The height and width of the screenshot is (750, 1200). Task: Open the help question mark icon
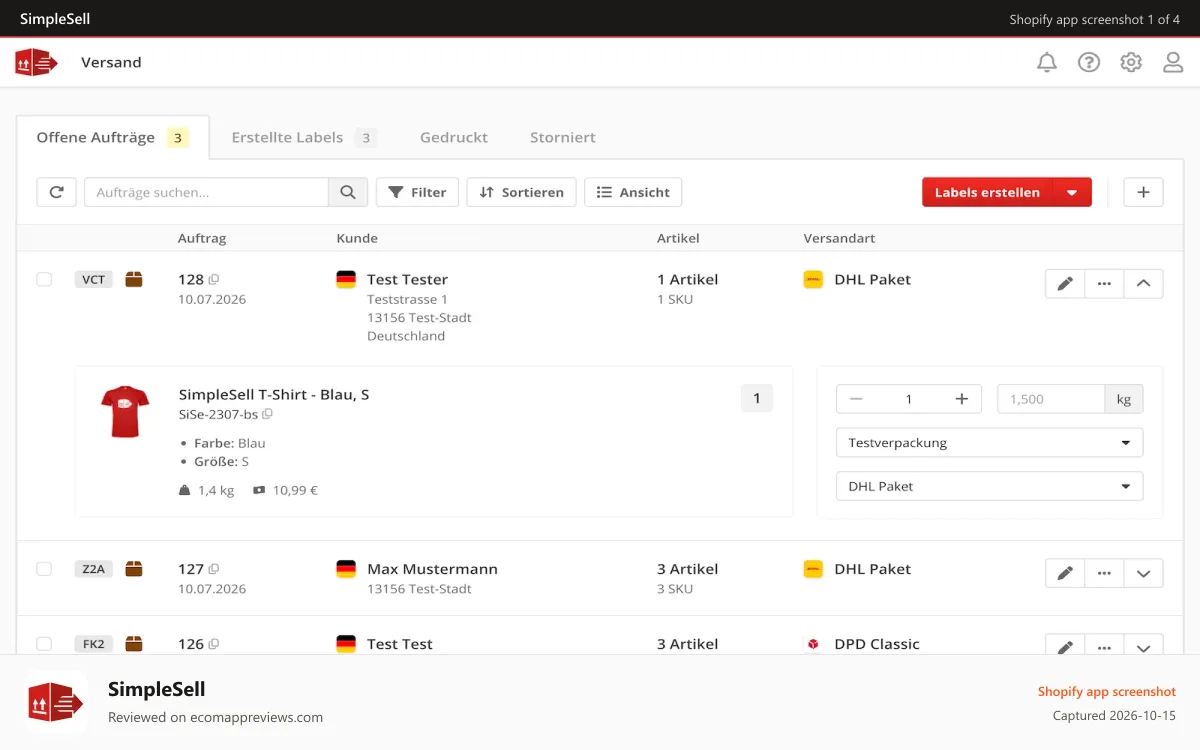coord(1089,62)
